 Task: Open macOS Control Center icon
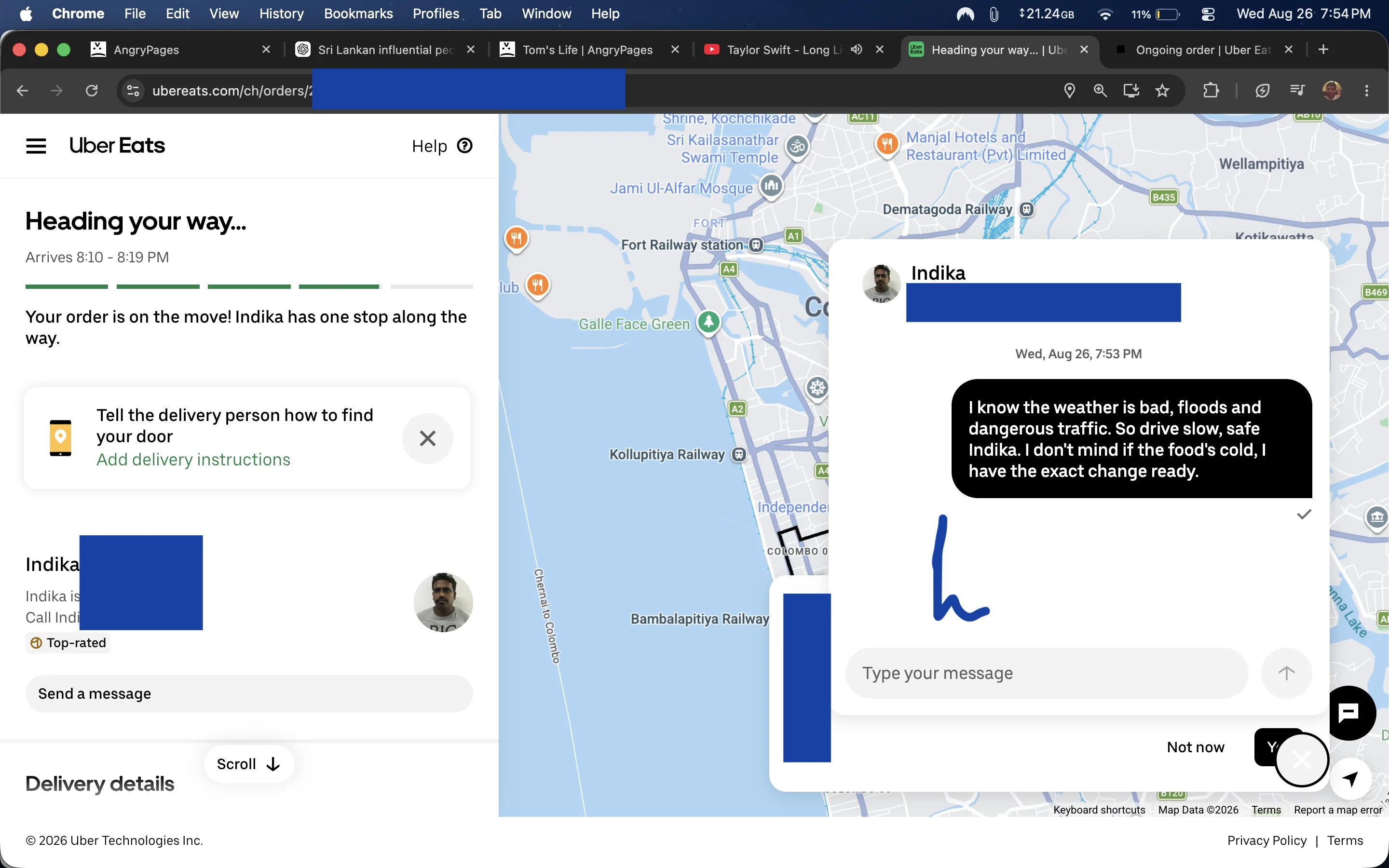pos(1208,14)
